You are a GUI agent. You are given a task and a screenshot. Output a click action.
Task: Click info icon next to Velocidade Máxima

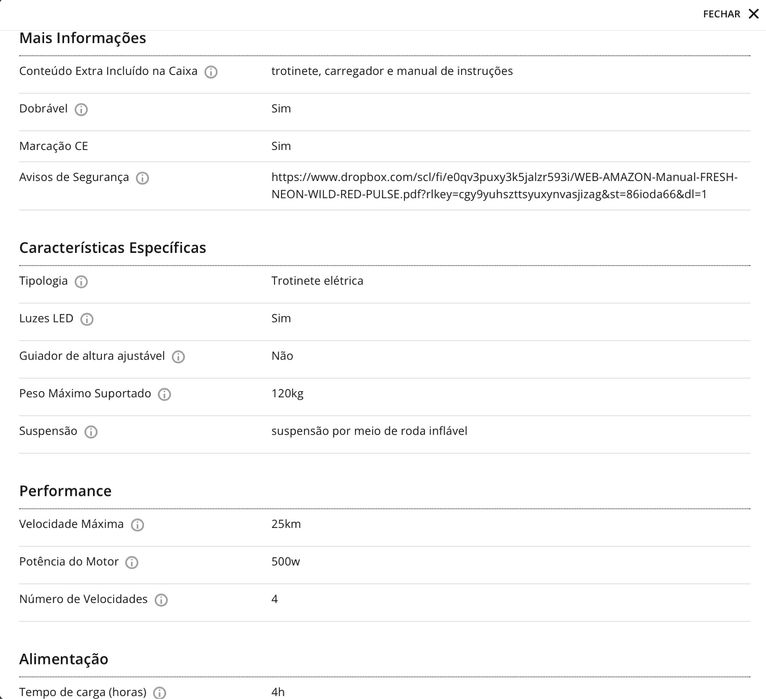(x=137, y=525)
